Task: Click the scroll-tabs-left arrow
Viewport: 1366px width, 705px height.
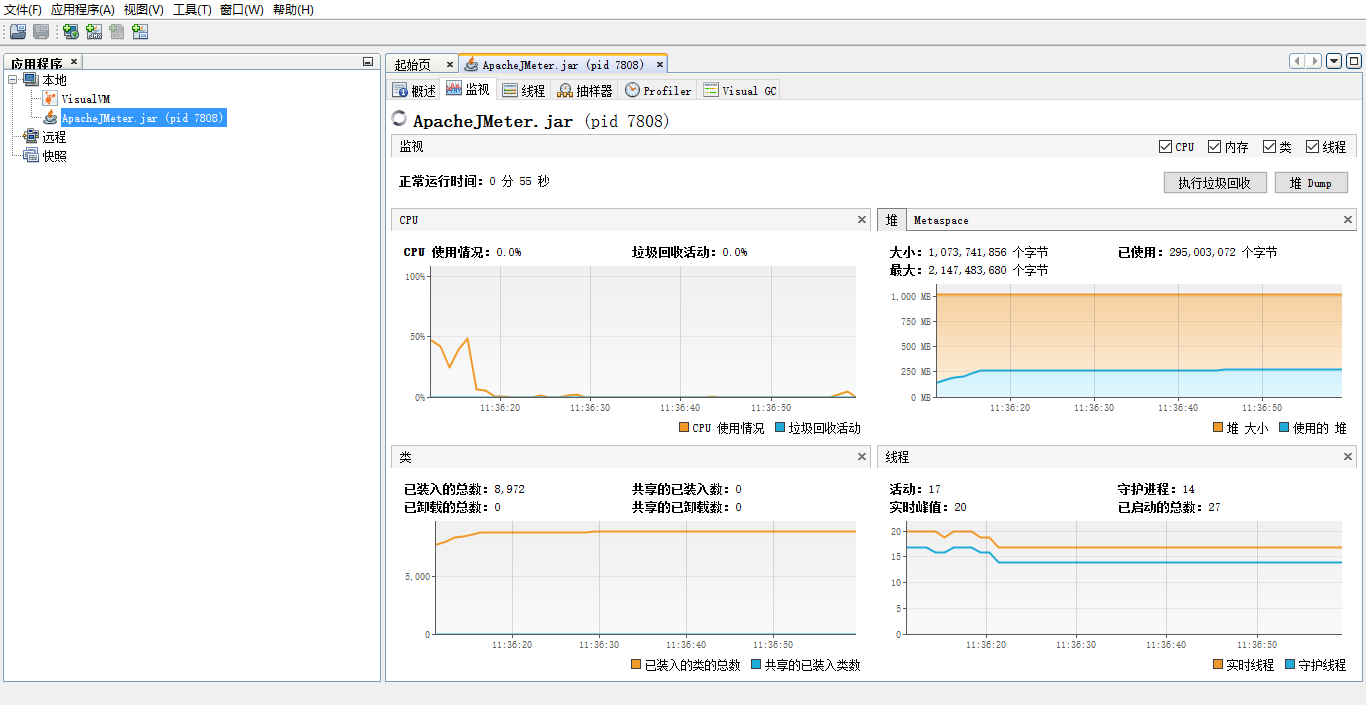Action: click(1298, 61)
